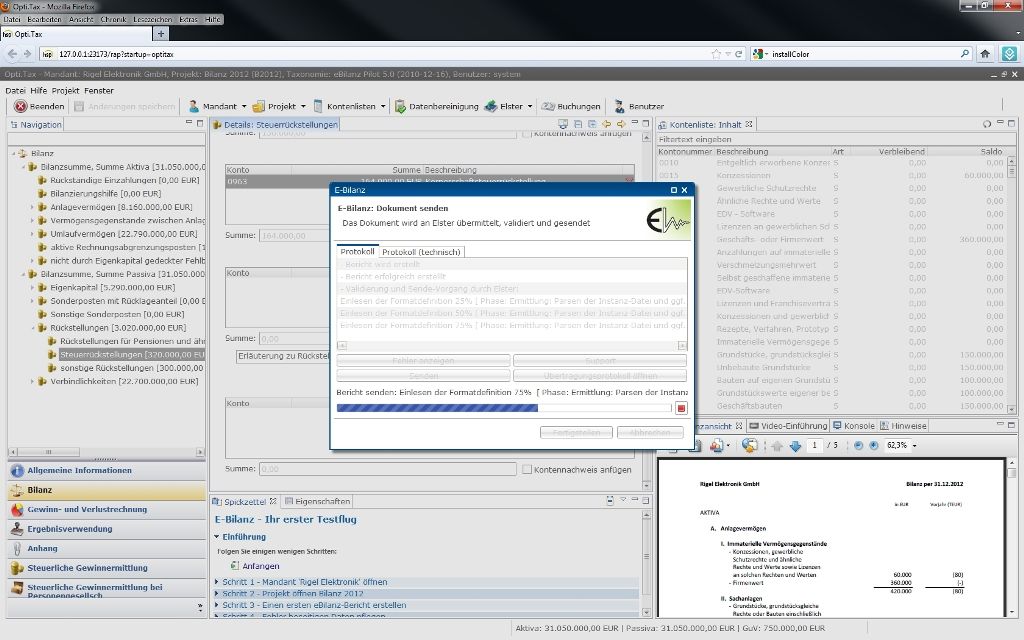Open the Mandant dropdown arrow
This screenshot has width=1024, height=640.
pyautogui.click(x=244, y=106)
